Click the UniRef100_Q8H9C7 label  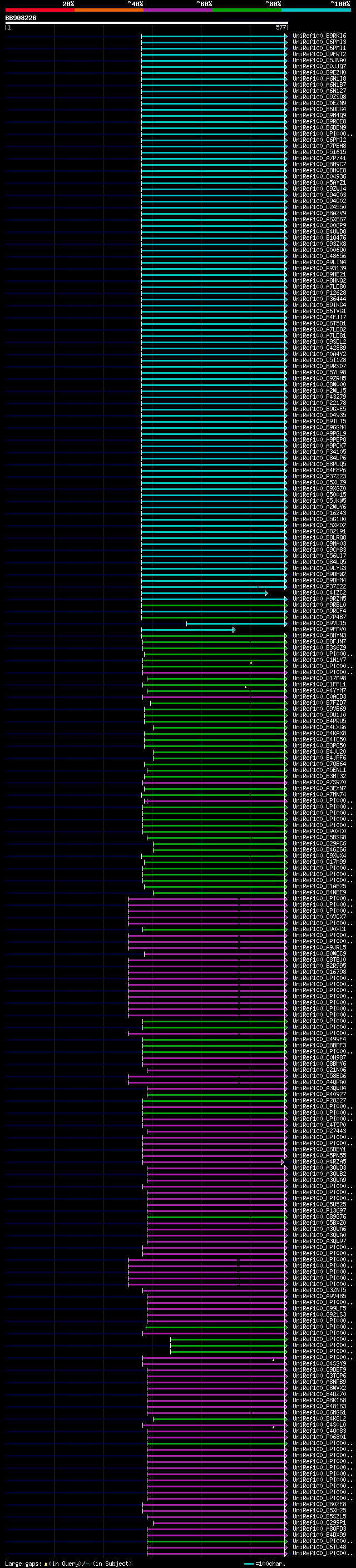(x=319, y=164)
